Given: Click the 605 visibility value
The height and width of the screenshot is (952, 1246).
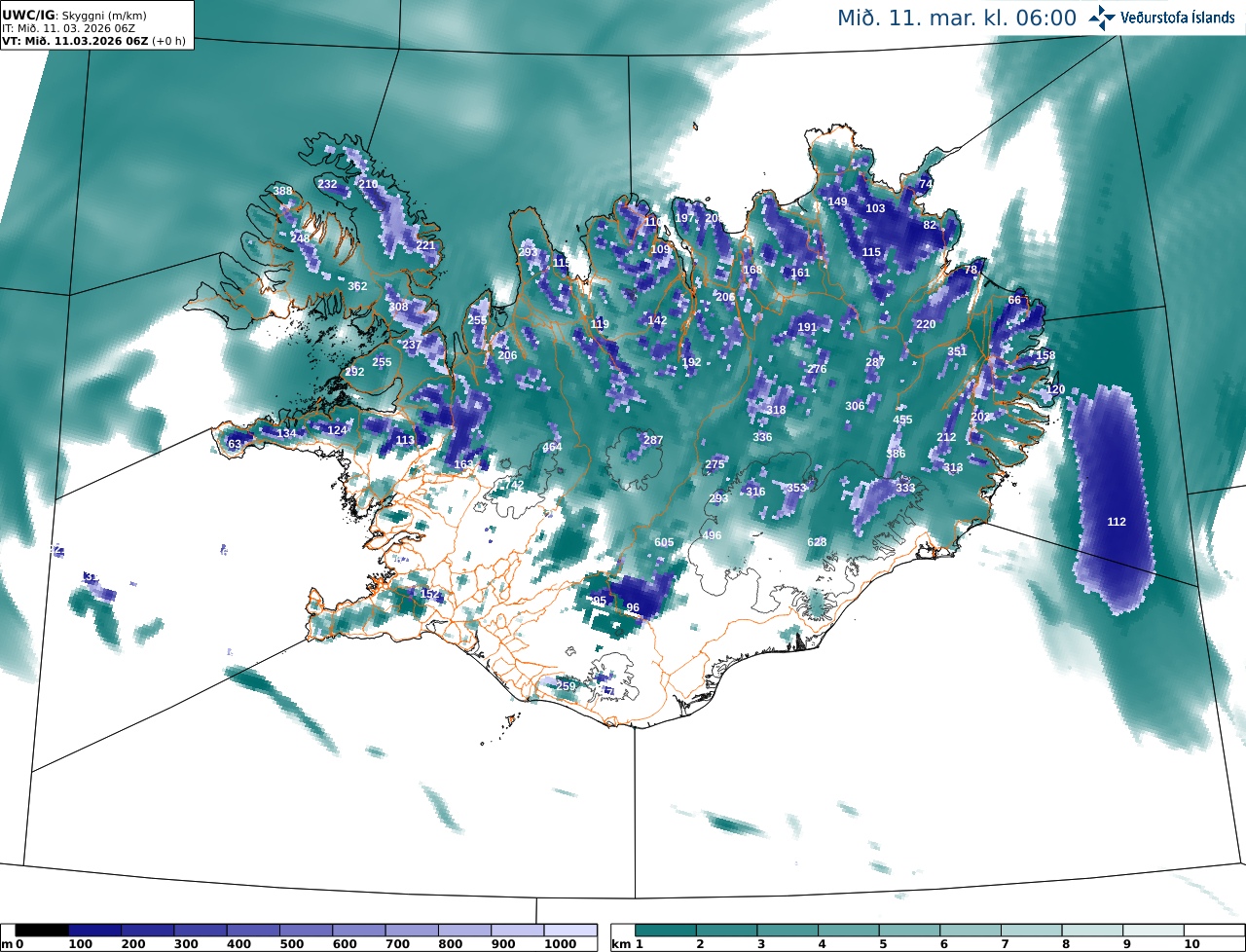Looking at the screenshot, I should point(664,542).
